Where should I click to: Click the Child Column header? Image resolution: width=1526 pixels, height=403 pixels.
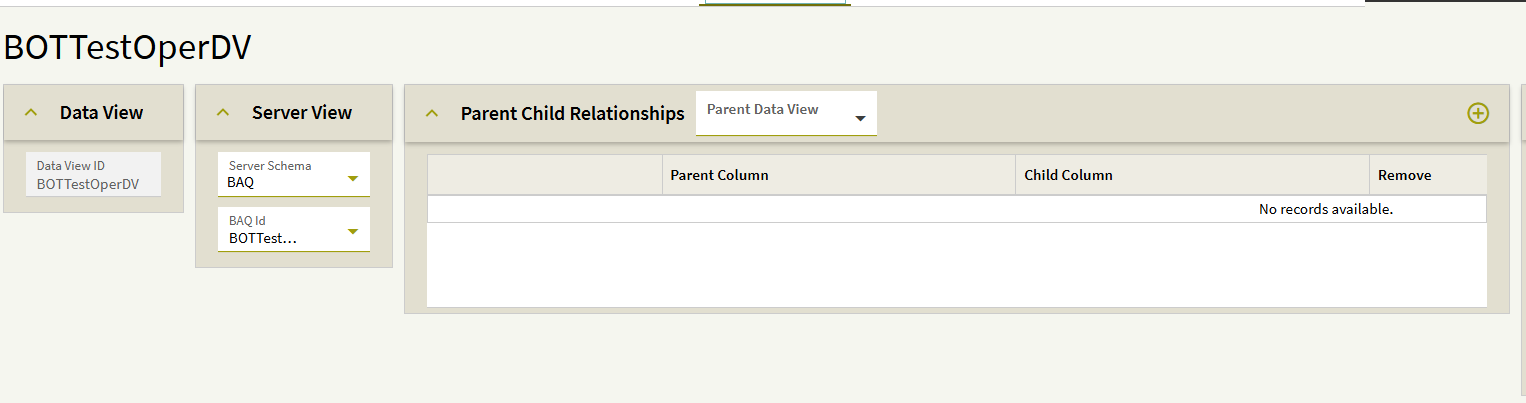click(x=1068, y=175)
